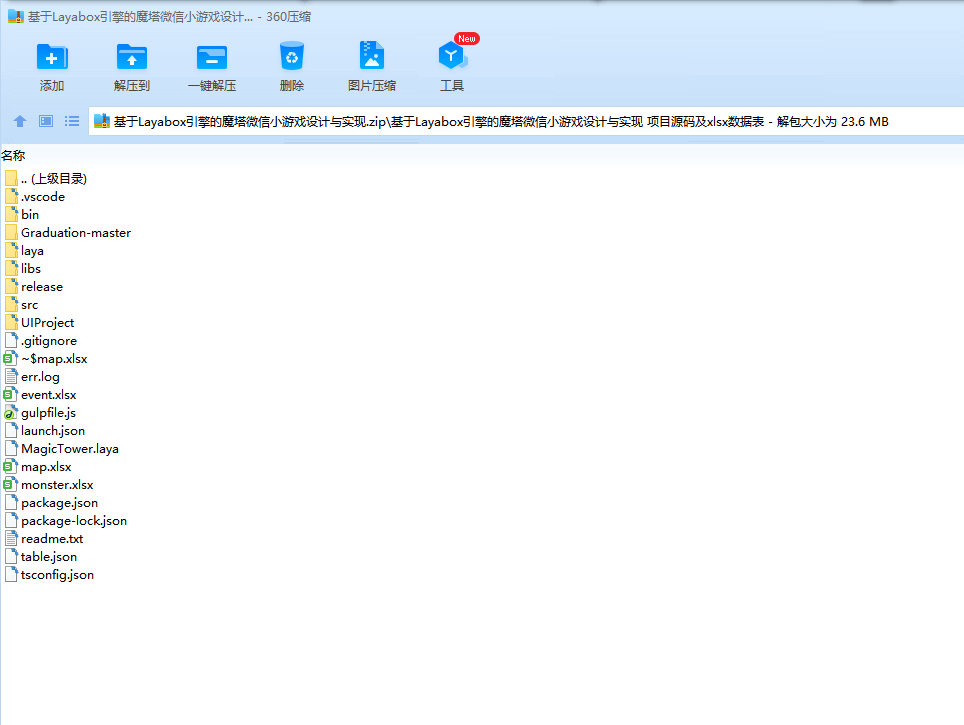Select the UIProject folder
This screenshot has width=964, height=725.
(x=39, y=323)
